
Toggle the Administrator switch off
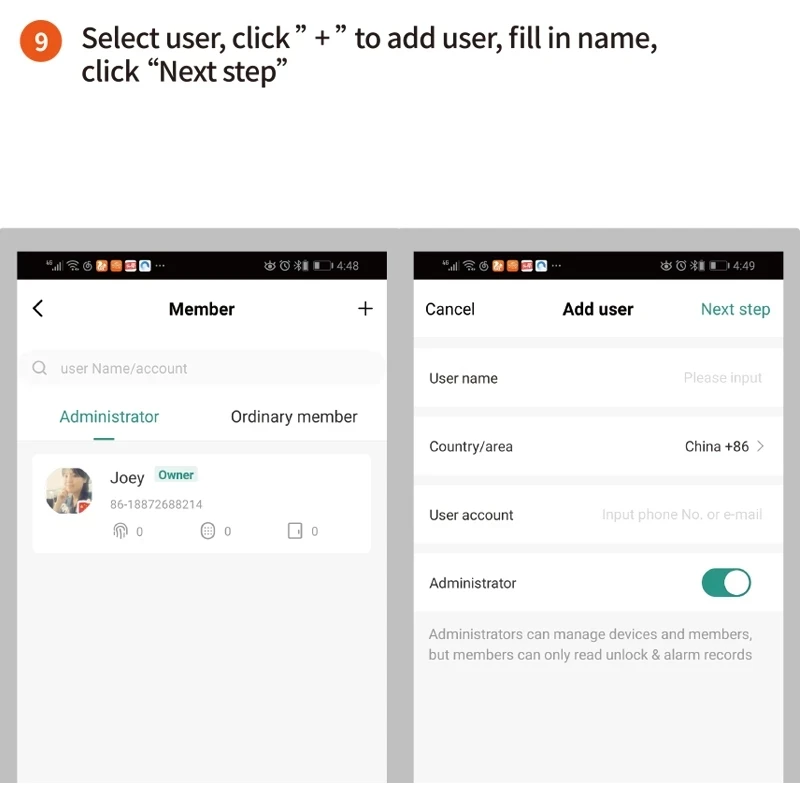[726, 583]
